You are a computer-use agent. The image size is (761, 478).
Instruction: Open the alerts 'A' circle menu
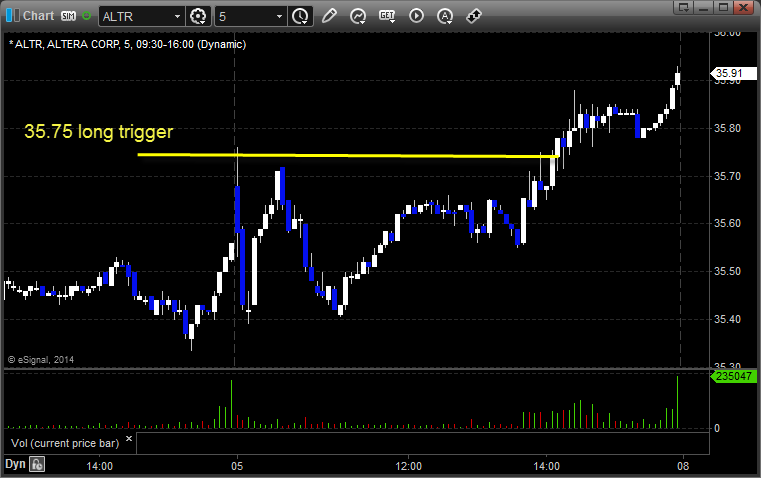(445, 16)
